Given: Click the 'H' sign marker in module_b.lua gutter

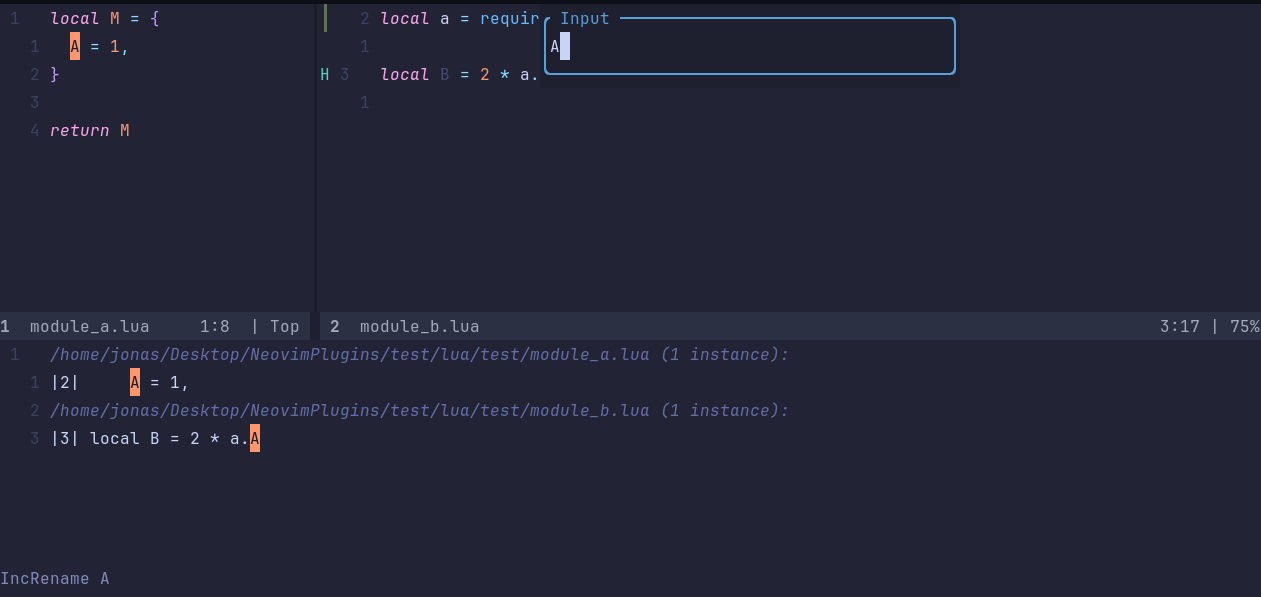Looking at the screenshot, I should tap(323, 74).
